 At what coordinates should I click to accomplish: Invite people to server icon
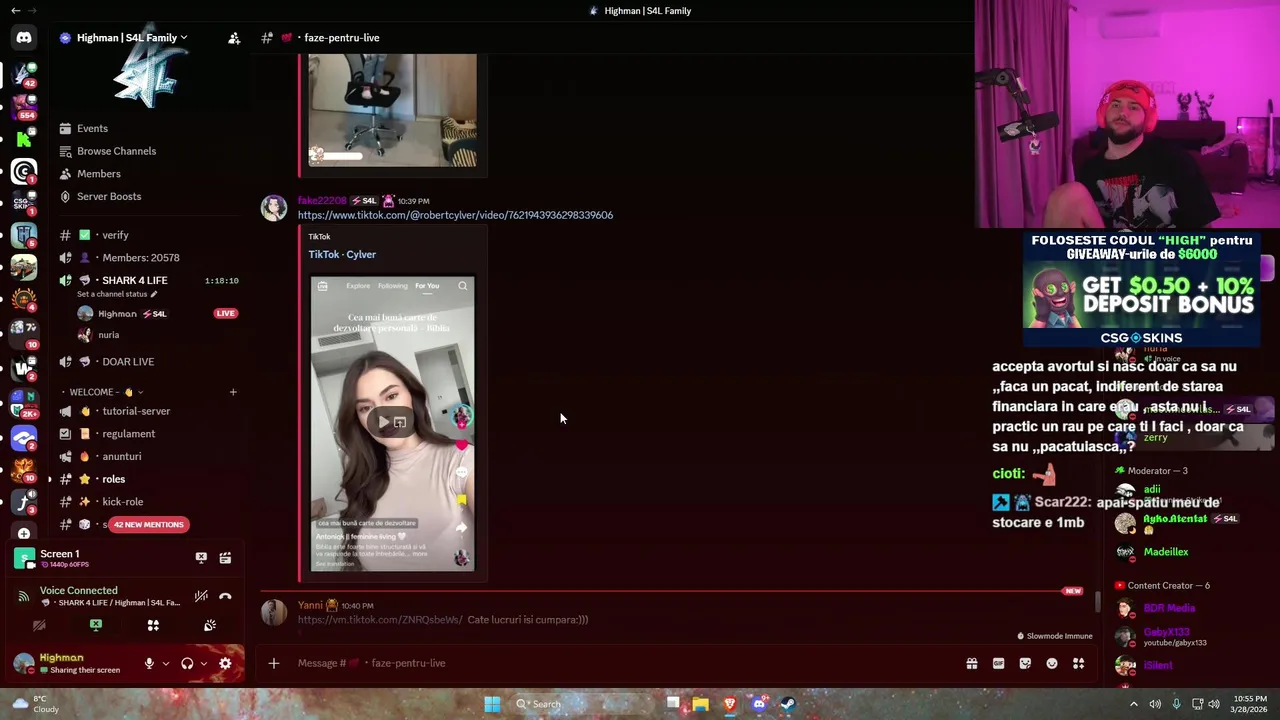point(234,38)
